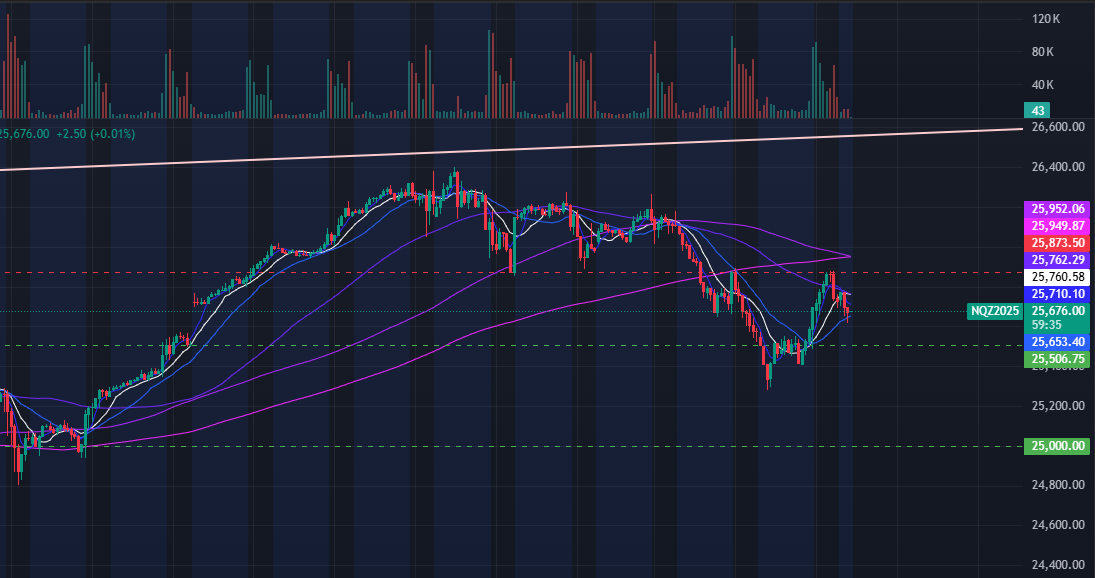Select the pink trendline above the chart

click(x=500, y=150)
